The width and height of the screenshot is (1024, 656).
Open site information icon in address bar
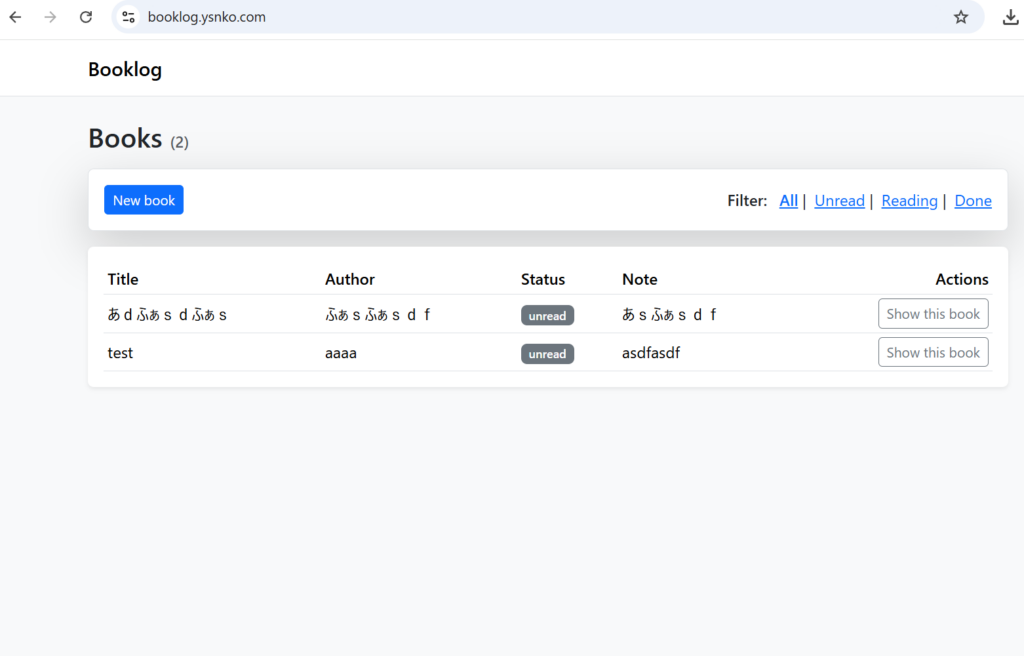tap(128, 17)
